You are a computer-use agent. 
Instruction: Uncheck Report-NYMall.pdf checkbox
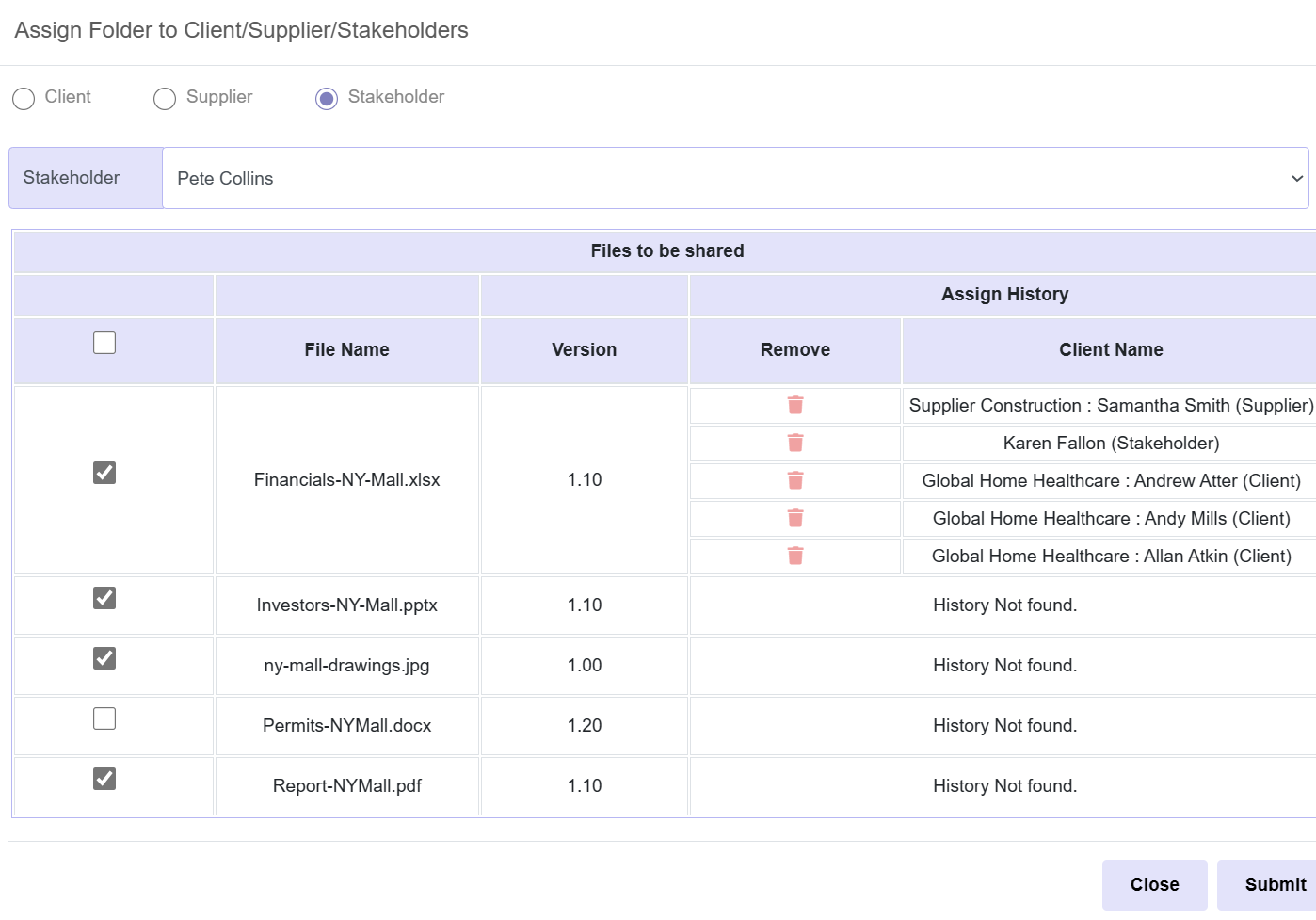[104, 779]
